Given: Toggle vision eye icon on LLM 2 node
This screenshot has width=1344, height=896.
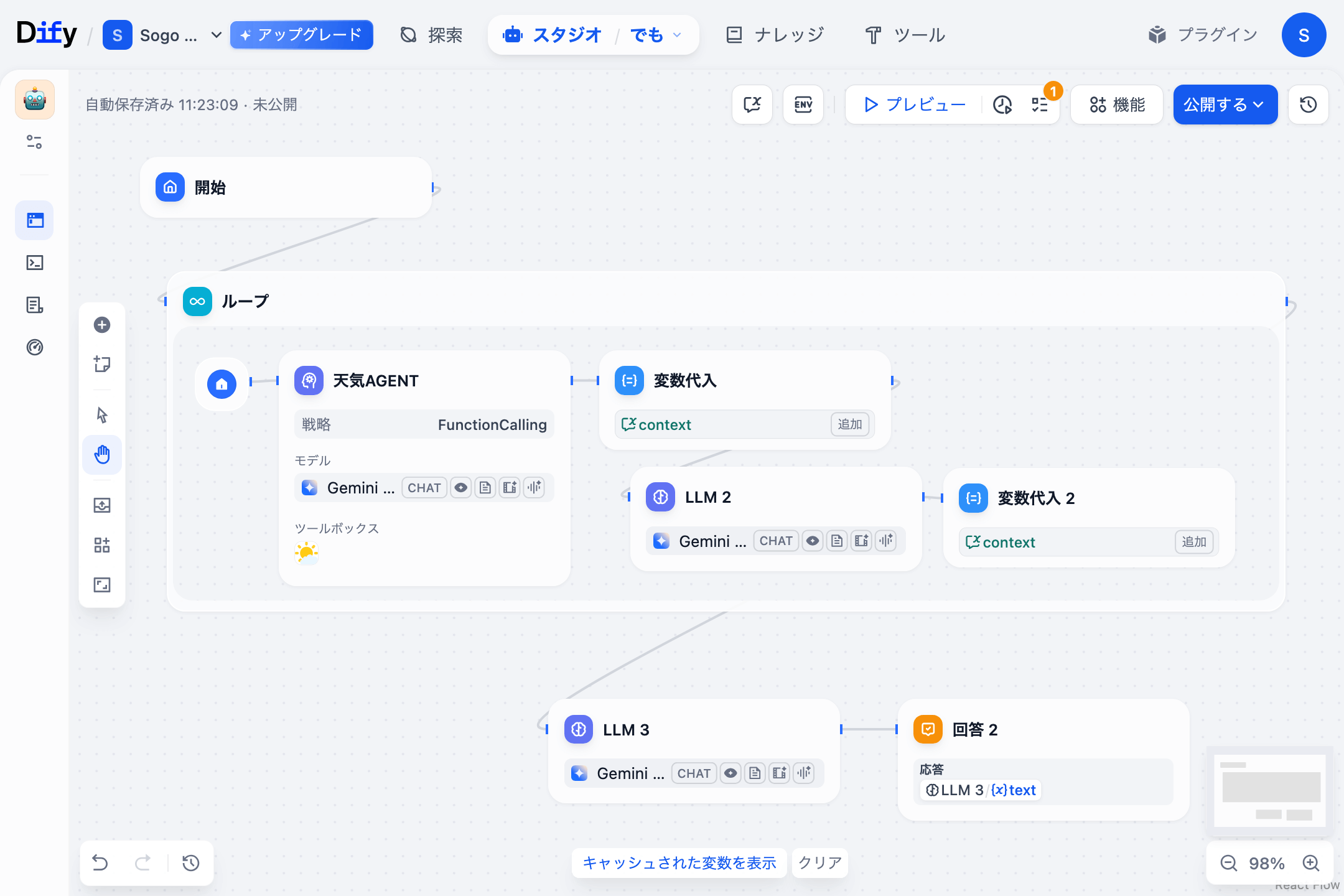Looking at the screenshot, I should pos(813,541).
